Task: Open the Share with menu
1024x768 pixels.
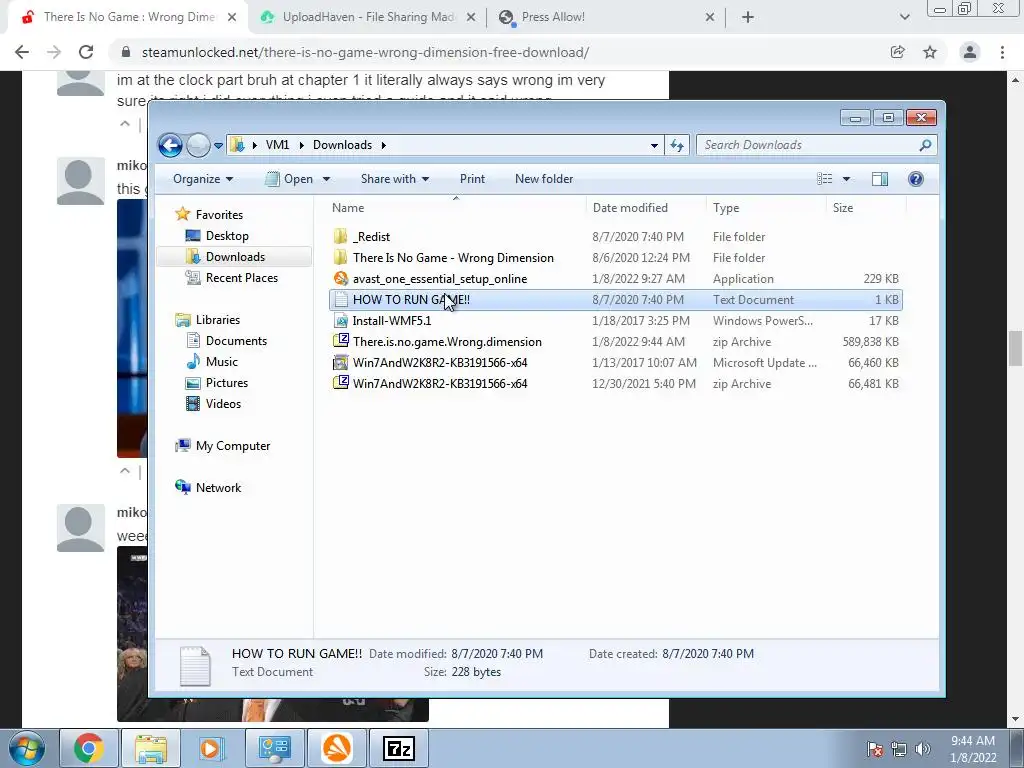Action: pyautogui.click(x=394, y=179)
